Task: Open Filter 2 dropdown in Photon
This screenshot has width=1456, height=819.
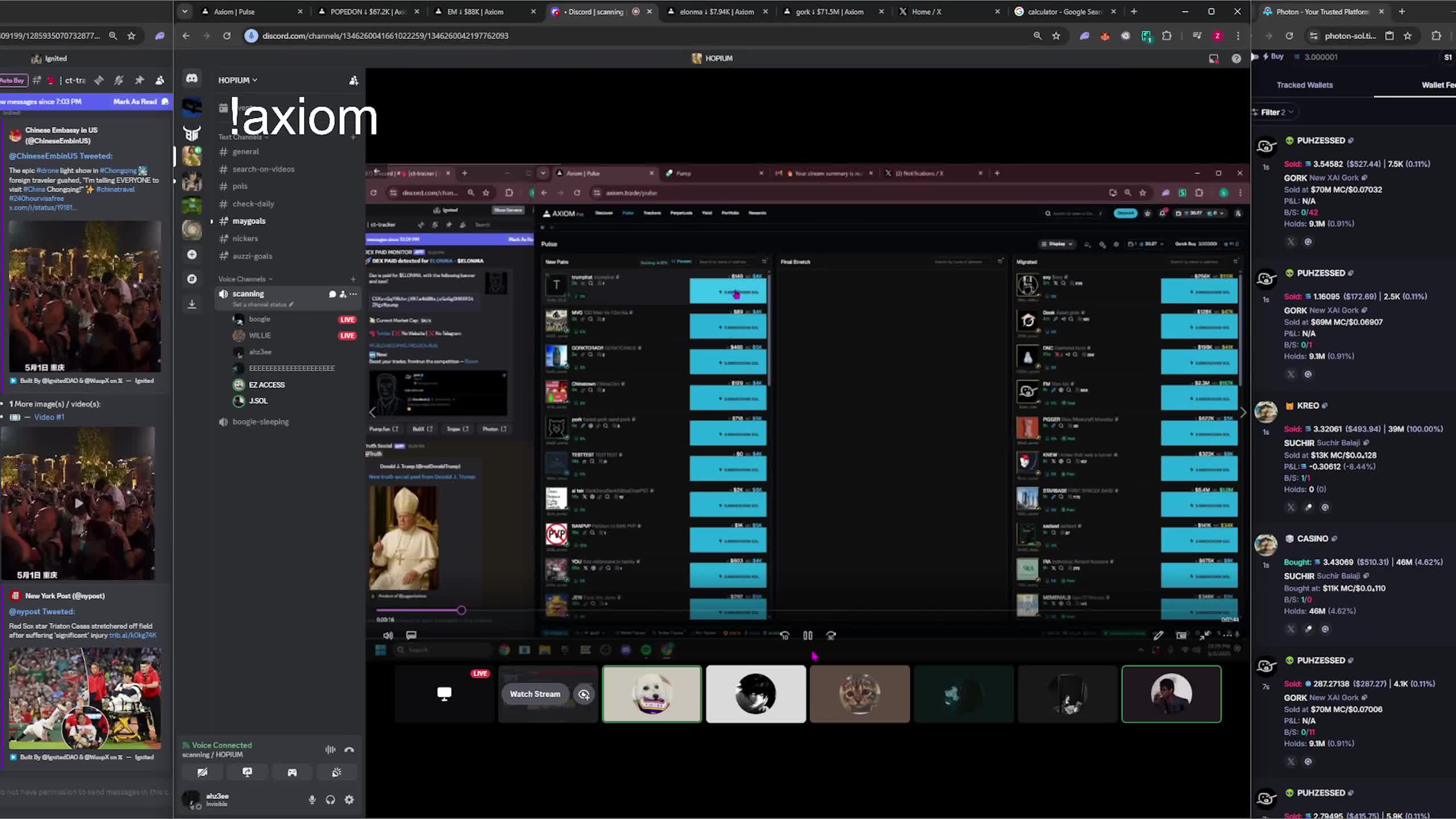Action: (x=1276, y=112)
